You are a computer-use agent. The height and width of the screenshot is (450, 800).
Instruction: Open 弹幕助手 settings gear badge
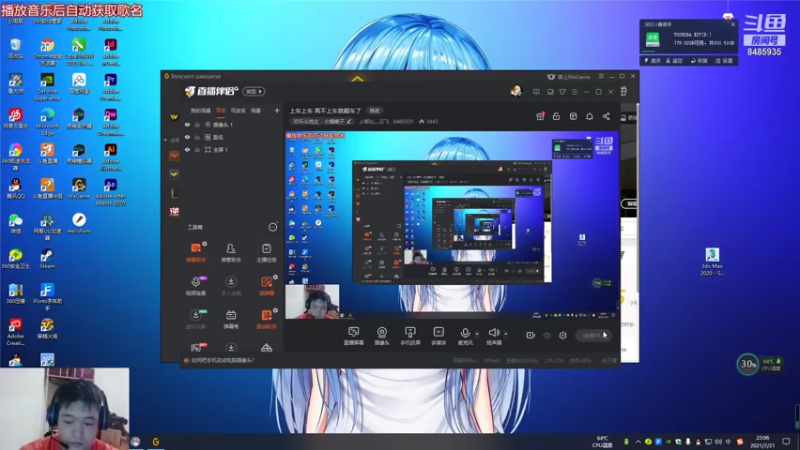point(205,244)
